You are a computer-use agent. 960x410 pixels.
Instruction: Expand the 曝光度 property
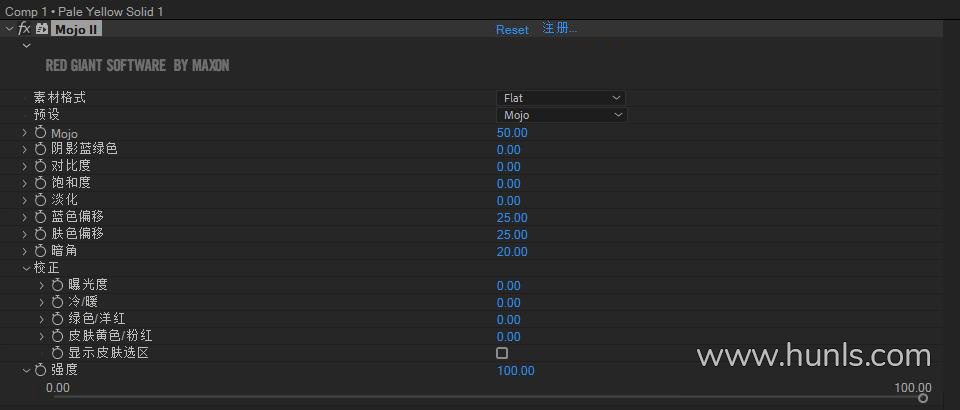[x=42, y=285]
